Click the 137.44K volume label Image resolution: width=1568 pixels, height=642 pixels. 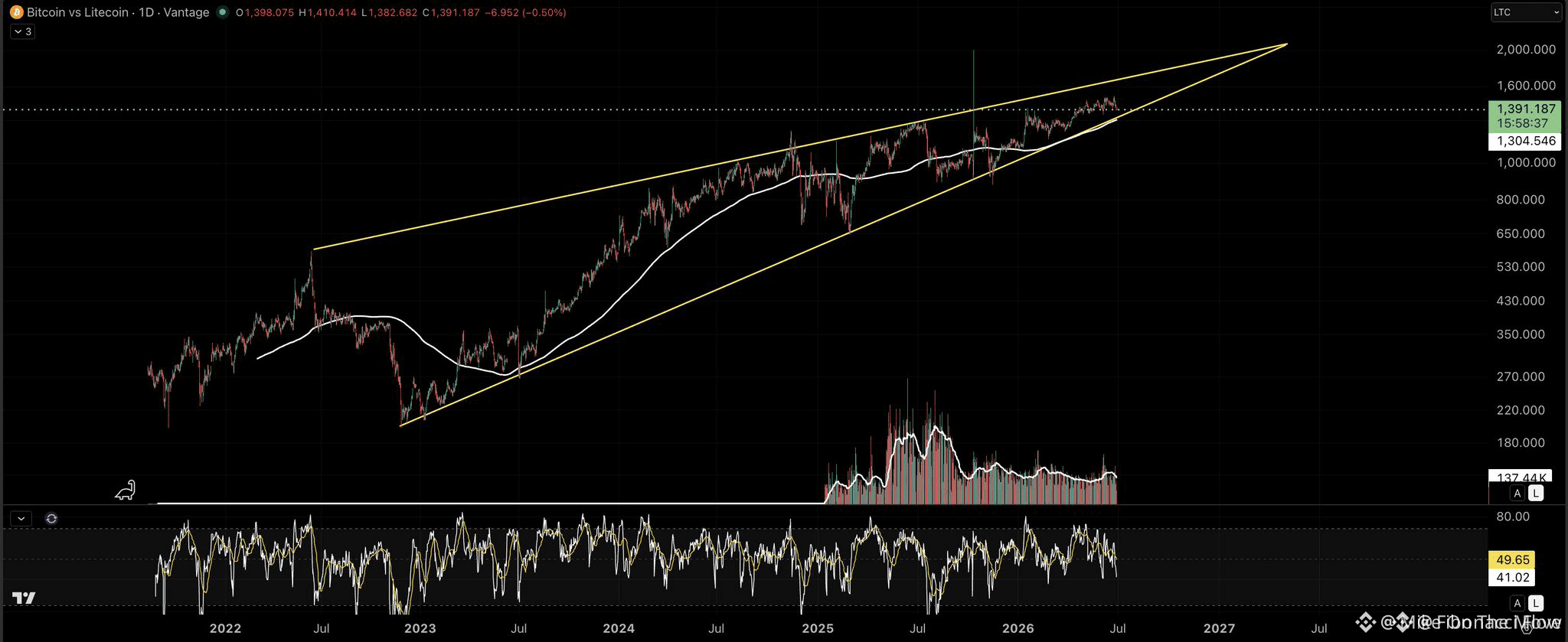pyautogui.click(x=1520, y=477)
